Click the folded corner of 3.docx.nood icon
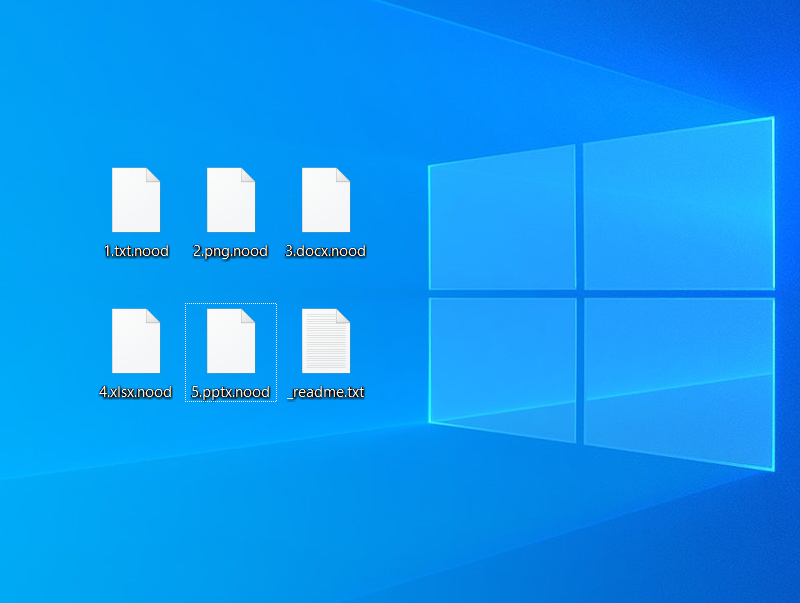Image resolution: width=800 pixels, height=603 pixels. point(343,175)
